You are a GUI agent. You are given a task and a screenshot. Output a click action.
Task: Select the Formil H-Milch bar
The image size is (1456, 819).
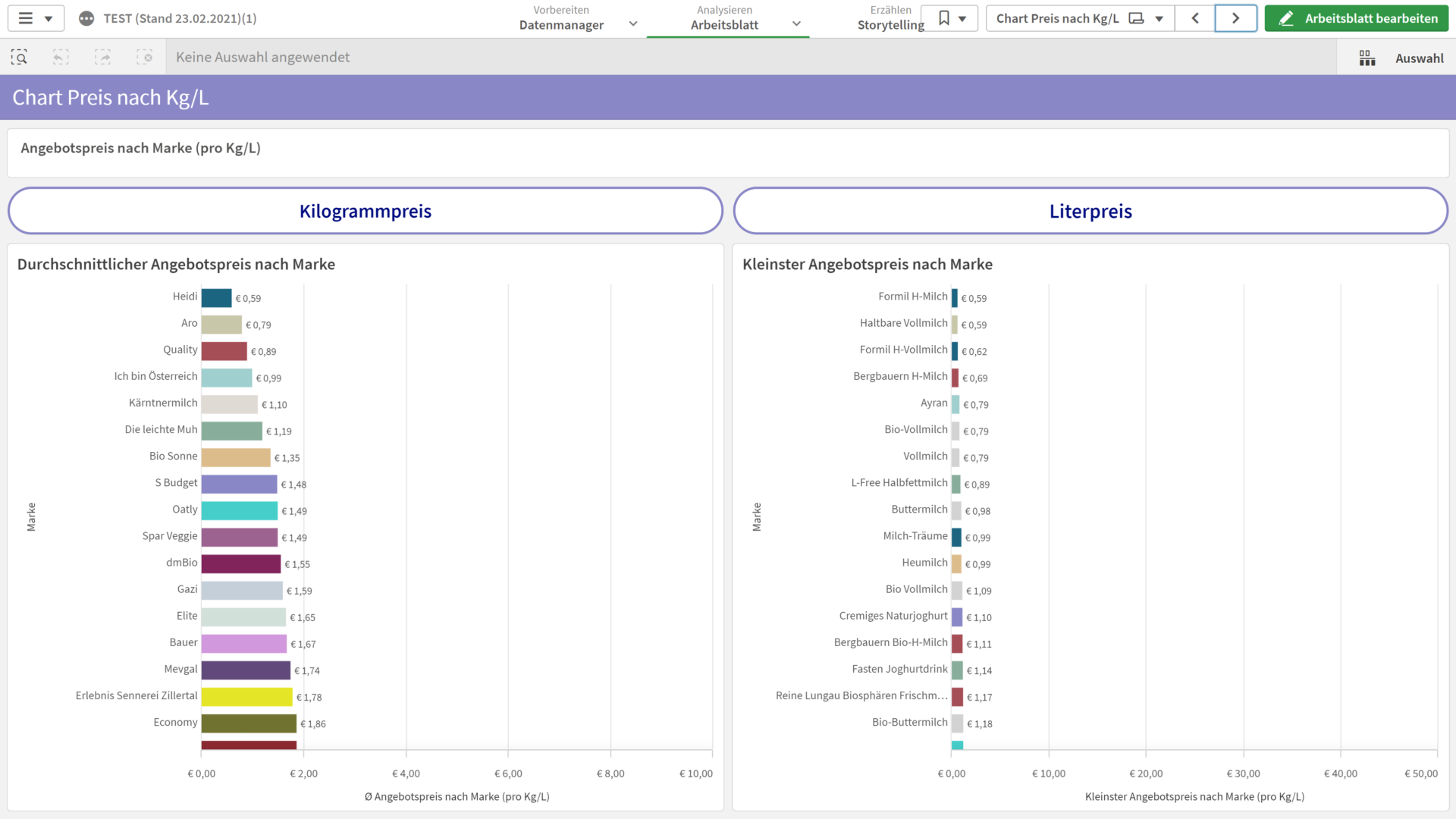[x=955, y=298]
